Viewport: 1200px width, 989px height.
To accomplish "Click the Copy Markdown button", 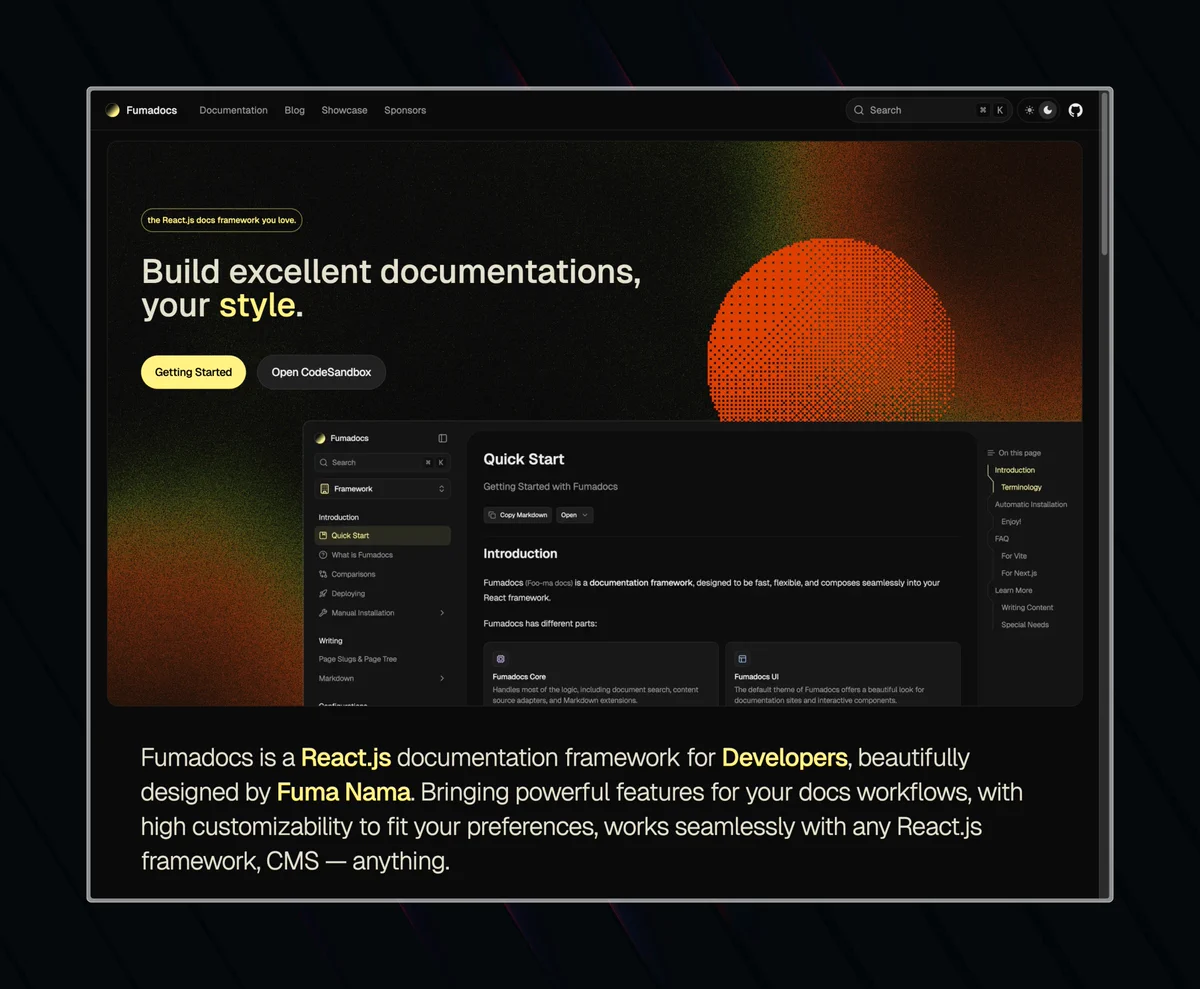I will [x=518, y=515].
